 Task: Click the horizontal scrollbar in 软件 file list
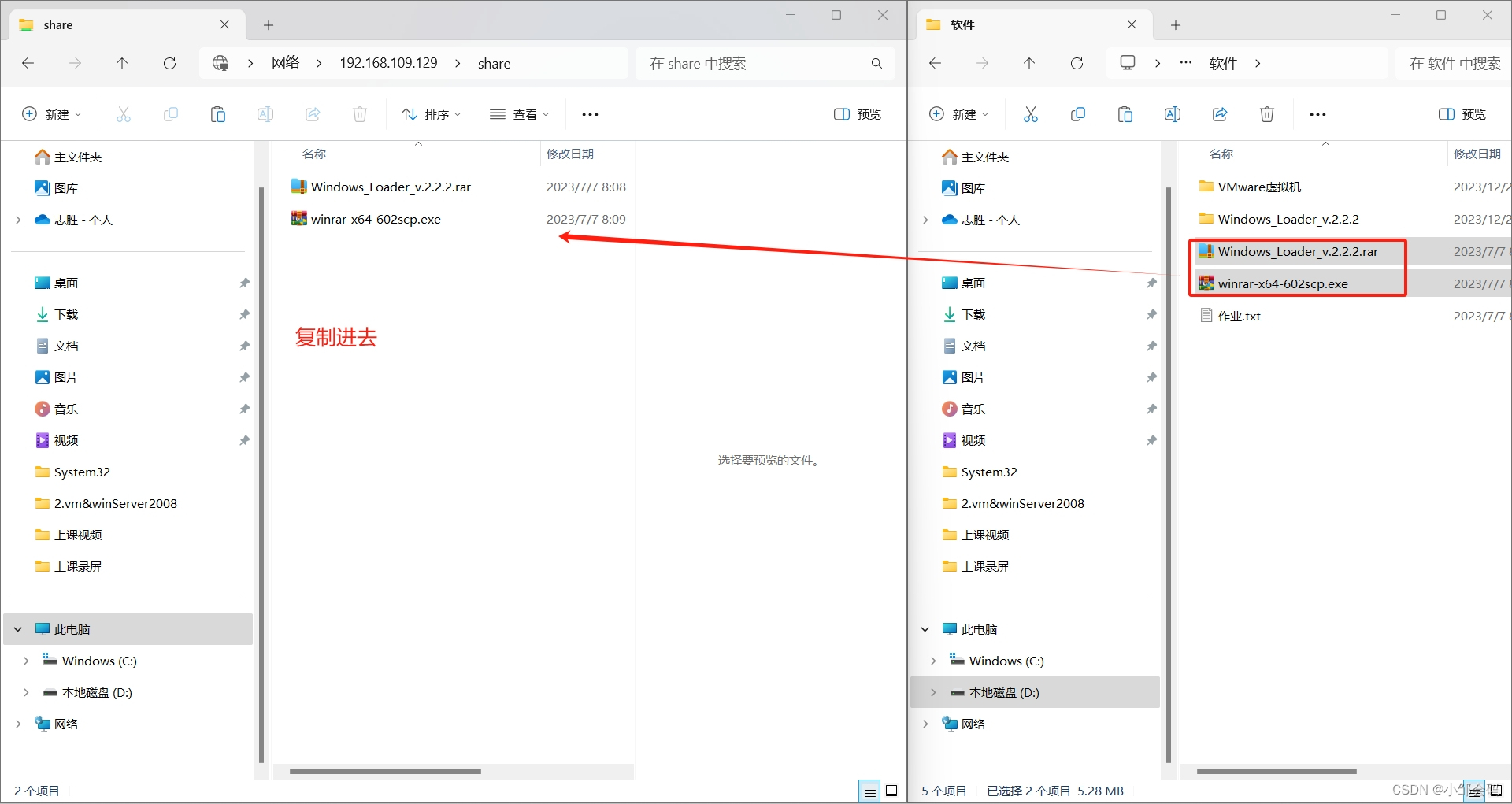[x=1277, y=772]
